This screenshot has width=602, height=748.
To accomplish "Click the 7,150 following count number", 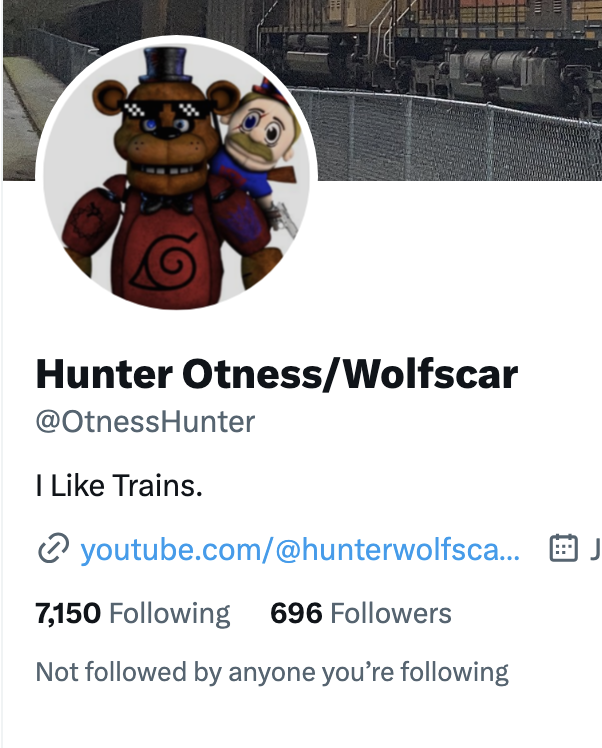I will [x=68, y=613].
